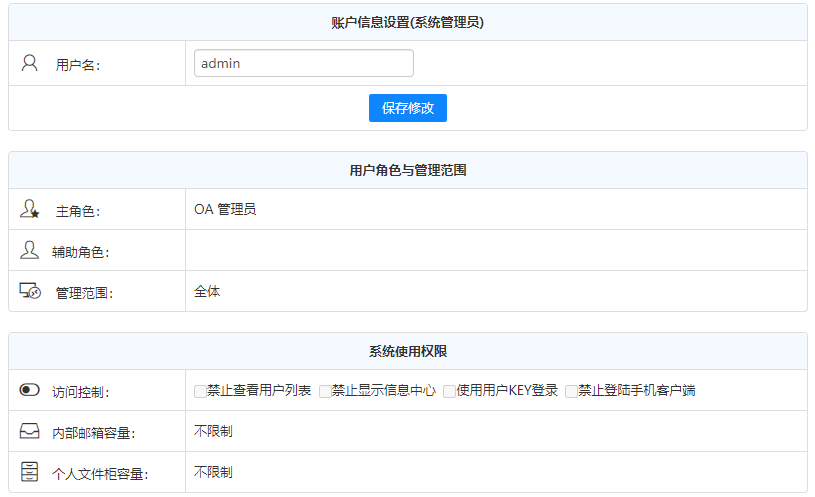Click the file cabinet icon for 个人文件柜容量
This screenshot has height=497, width=815.
(x=30, y=472)
